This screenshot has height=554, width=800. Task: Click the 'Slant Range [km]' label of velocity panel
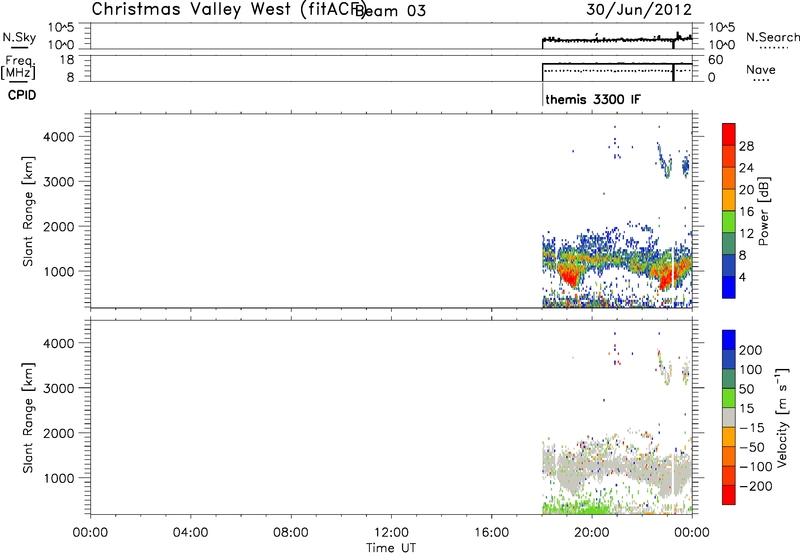tap(28, 418)
